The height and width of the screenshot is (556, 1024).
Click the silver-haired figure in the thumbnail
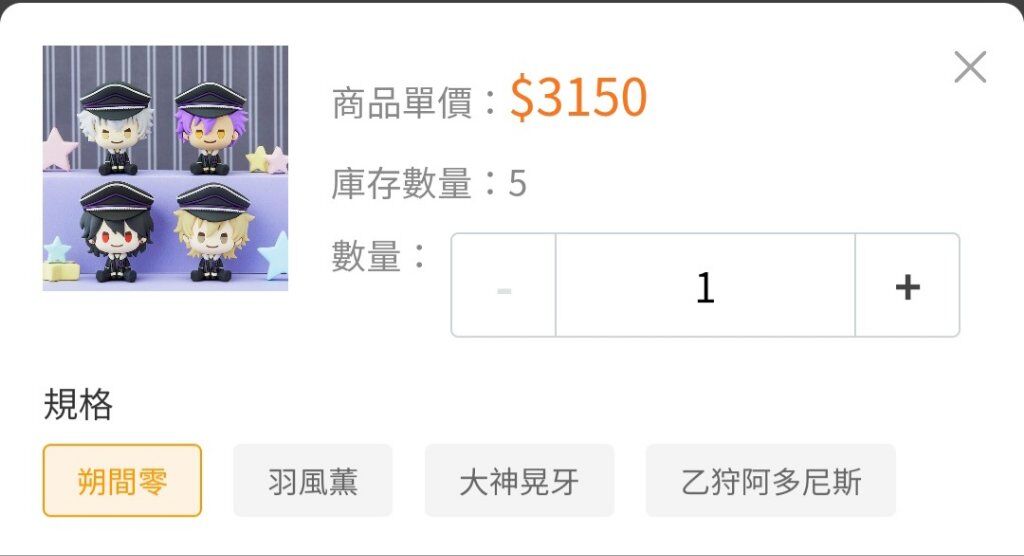pos(116,129)
